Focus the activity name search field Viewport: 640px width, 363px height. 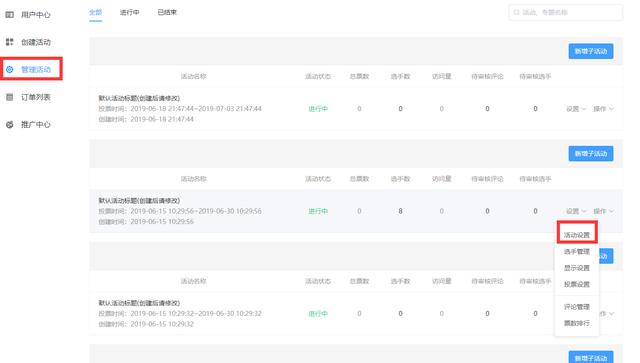tap(566, 12)
